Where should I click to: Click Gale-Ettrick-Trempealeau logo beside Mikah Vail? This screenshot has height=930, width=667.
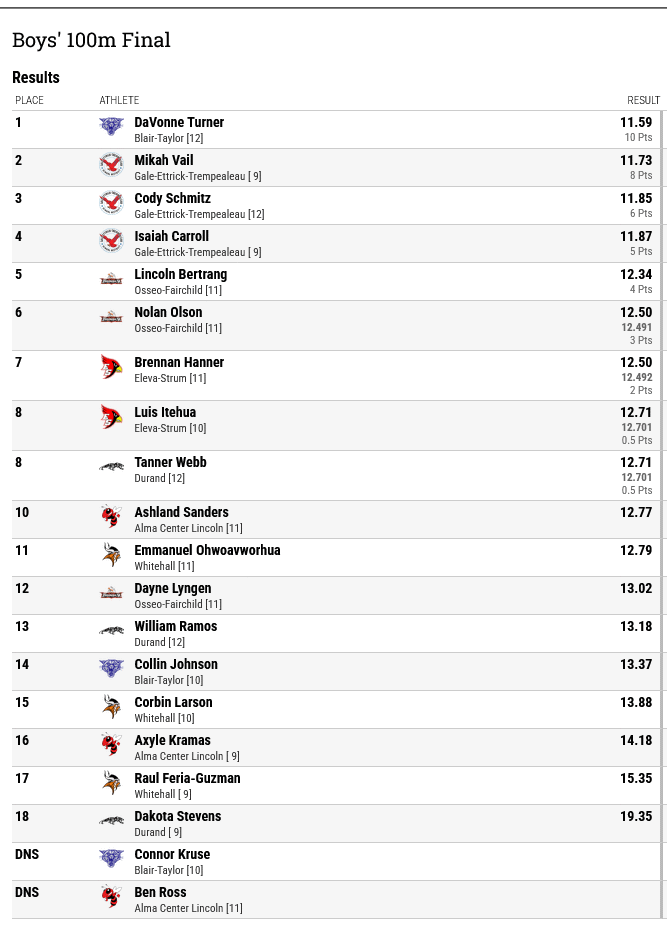tap(111, 165)
